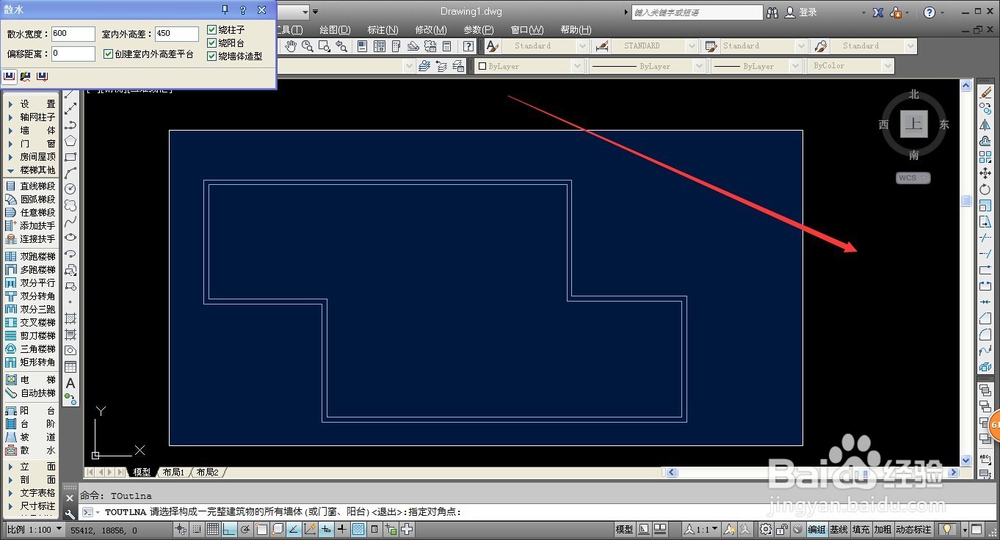Image resolution: width=1000 pixels, height=540 pixels.
Task: Select the 矩形转角 stair tool
Action: click(x=31, y=362)
